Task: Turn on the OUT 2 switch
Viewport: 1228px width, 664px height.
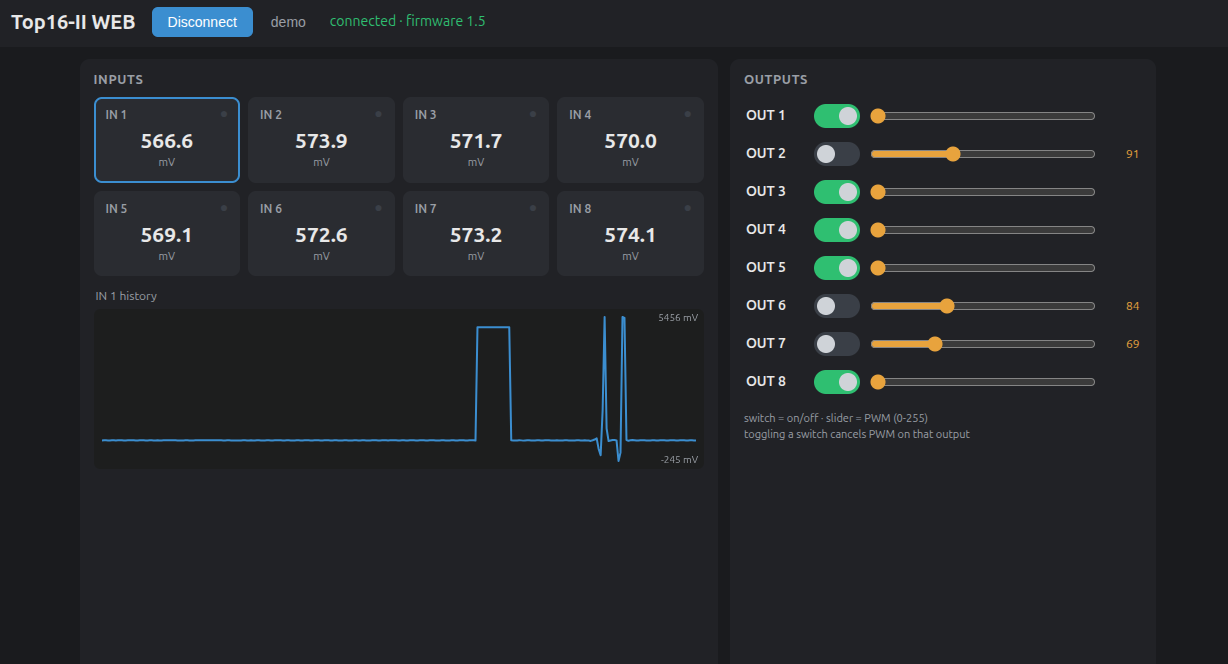Action: pos(837,154)
